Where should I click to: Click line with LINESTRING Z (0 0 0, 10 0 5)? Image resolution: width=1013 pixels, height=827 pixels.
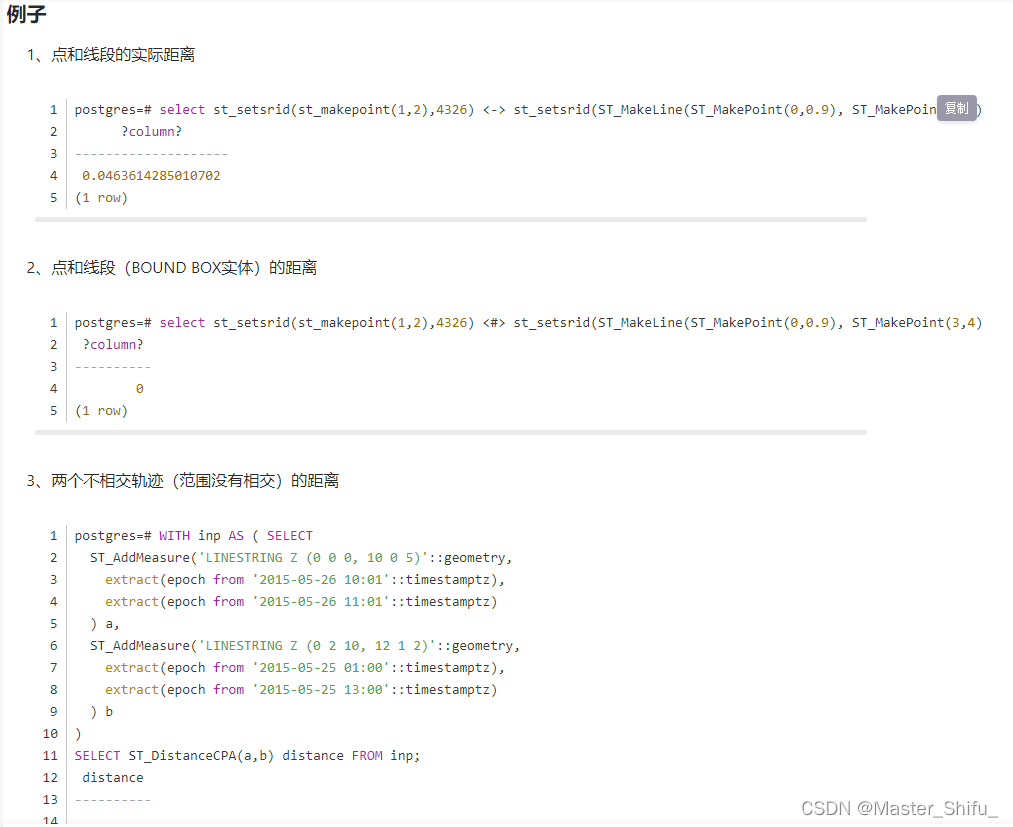point(301,558)
